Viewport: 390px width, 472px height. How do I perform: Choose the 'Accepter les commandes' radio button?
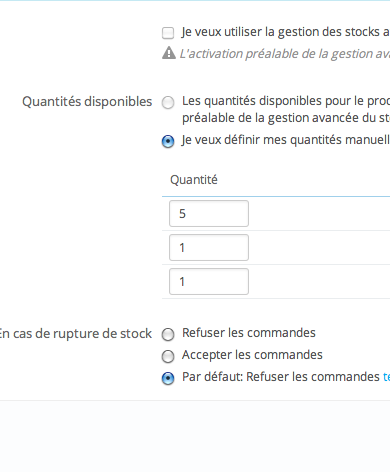[168, 356]
